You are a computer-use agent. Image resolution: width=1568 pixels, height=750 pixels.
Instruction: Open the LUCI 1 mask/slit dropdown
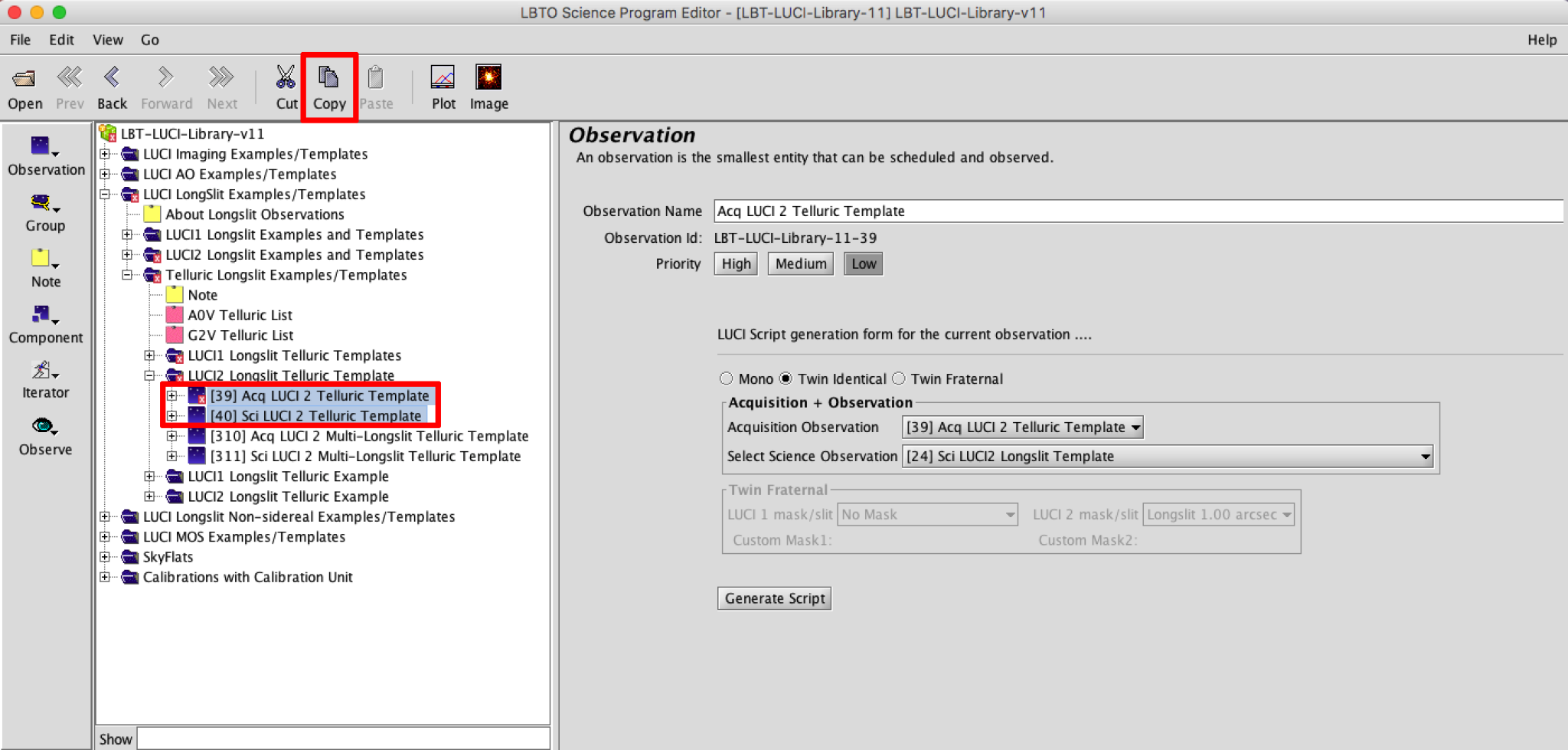coord(927,515)
